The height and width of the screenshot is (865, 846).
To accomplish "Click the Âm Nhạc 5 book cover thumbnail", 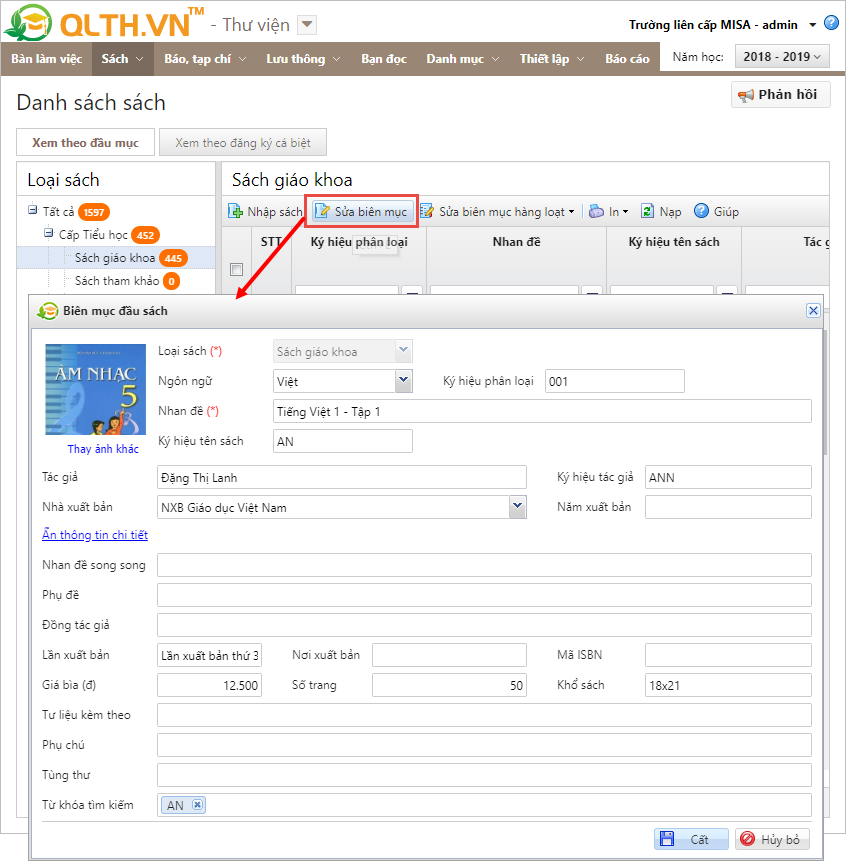I will pyautogui.click(x=95, y=389).
